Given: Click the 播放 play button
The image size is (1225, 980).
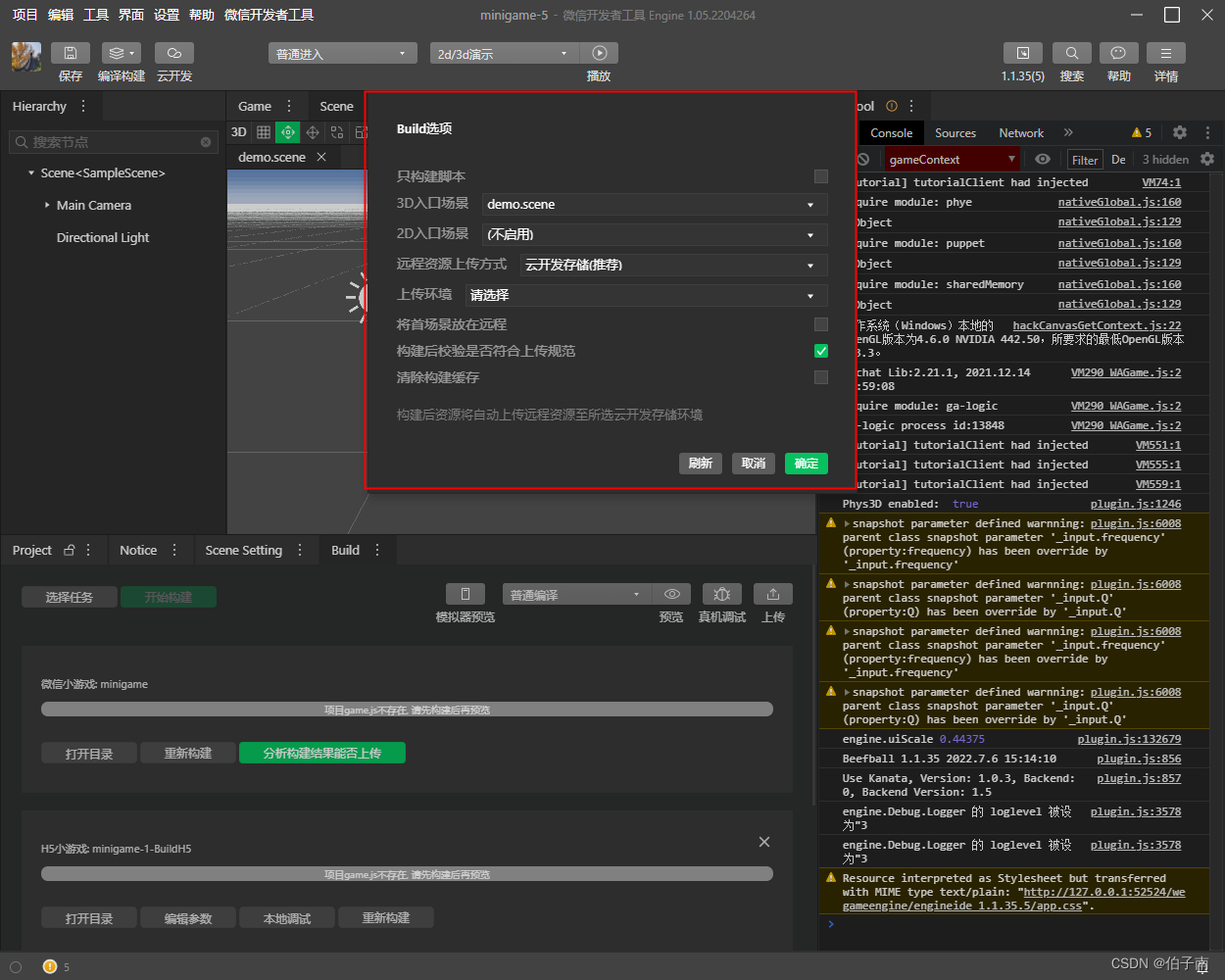Looking at the screenshot, I should (599, 53).
